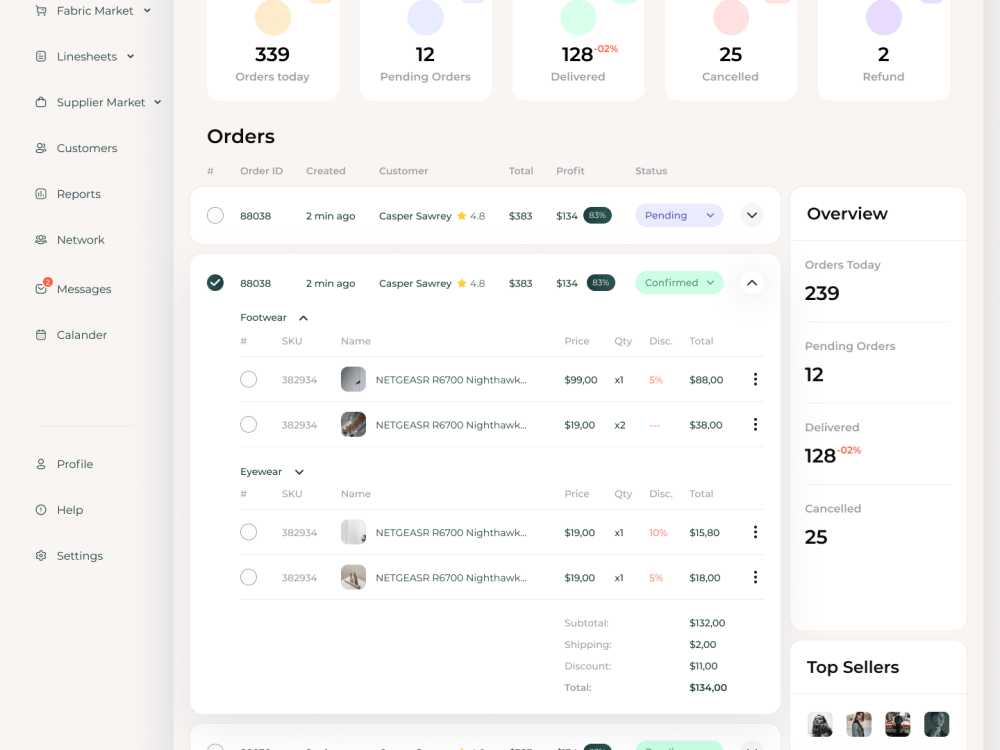Select the Eyewear item totaling $18,00

(x=249, y=578)
